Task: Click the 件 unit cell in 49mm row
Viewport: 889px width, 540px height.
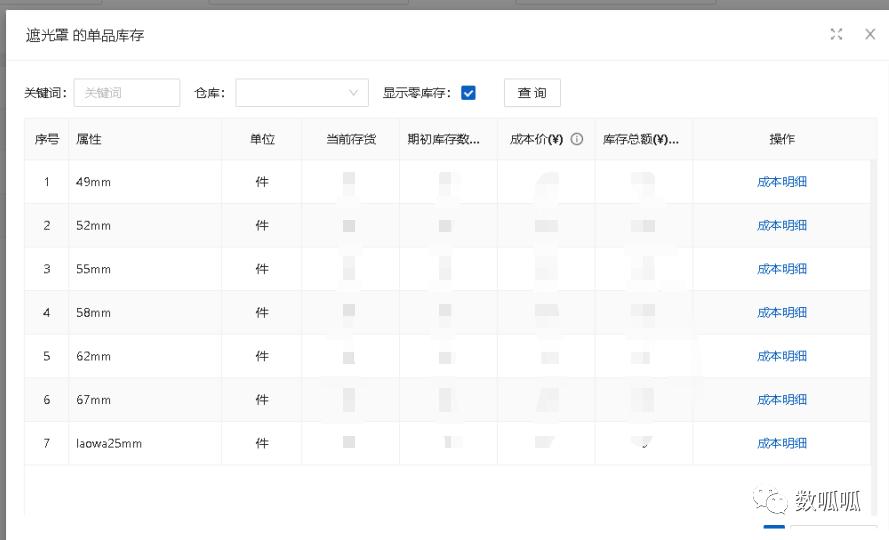Action: 262,182
